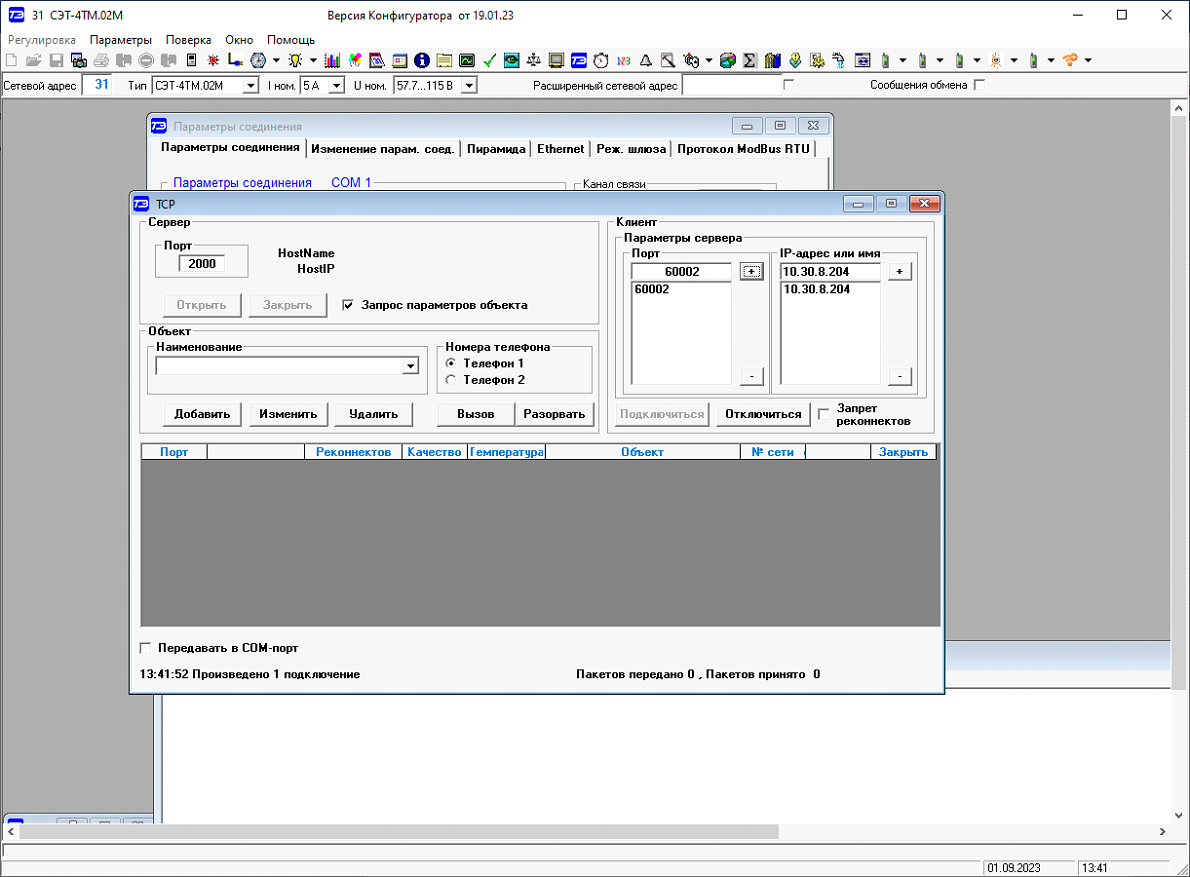
Task: Click the colored bar chart toolbar icon
Action: [332, 60]
